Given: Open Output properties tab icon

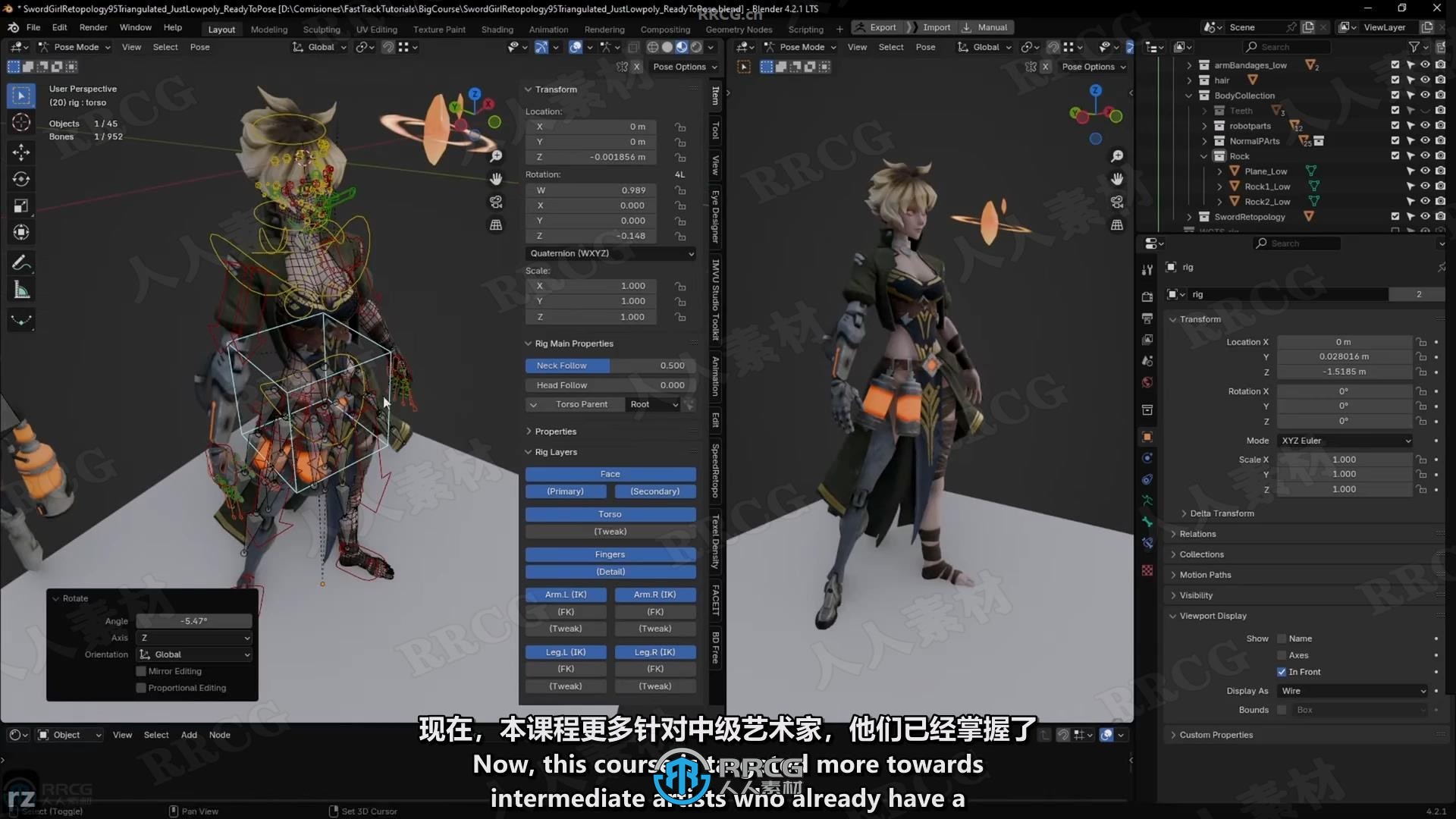Looking at the screenshot, I should tap(1147, 318).
